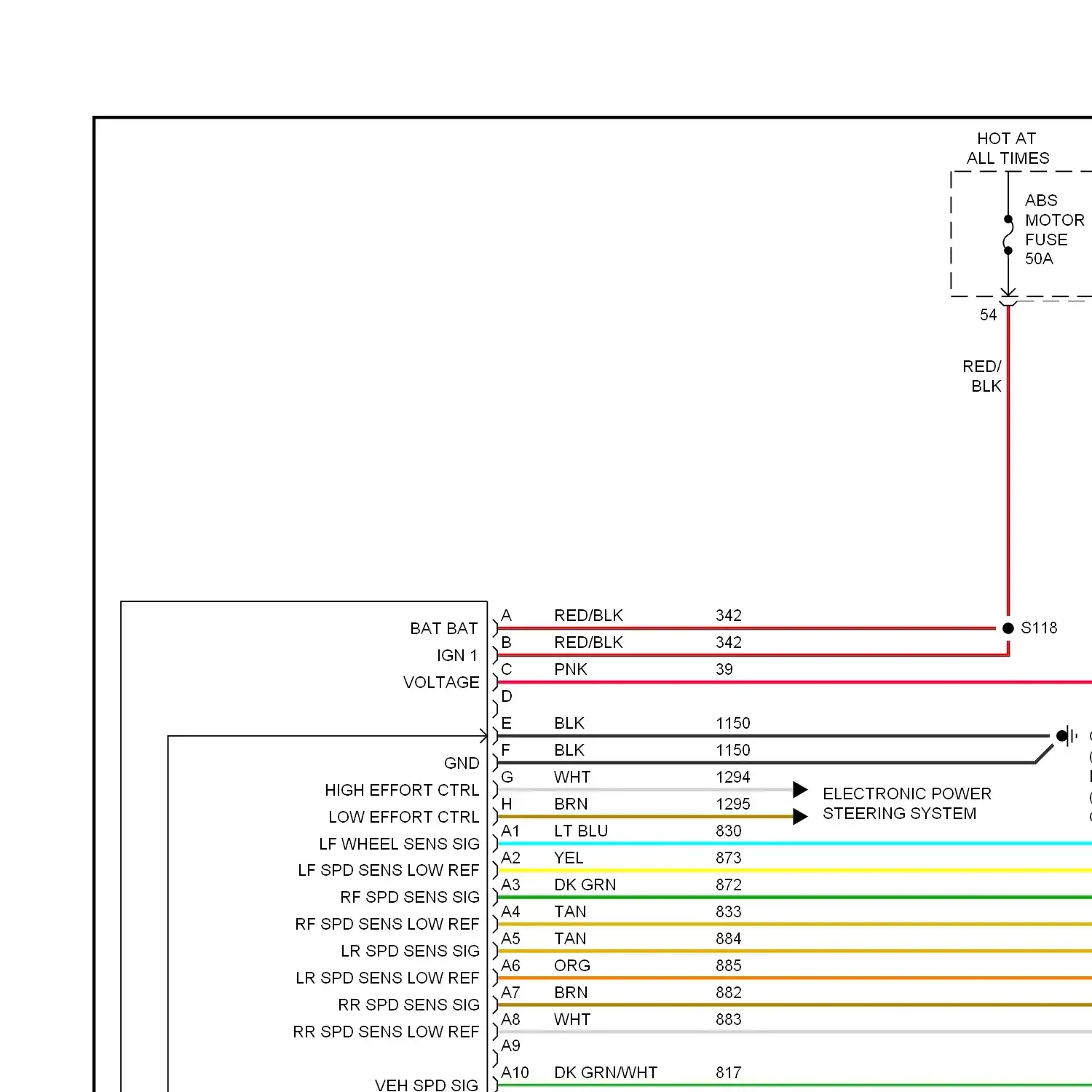Click circuit number "885"

pyautogui.click(x=729, y=966)
